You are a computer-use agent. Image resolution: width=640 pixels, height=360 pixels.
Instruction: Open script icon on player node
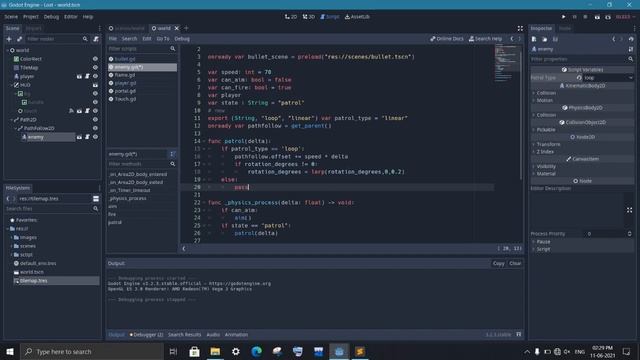point(87,76)
